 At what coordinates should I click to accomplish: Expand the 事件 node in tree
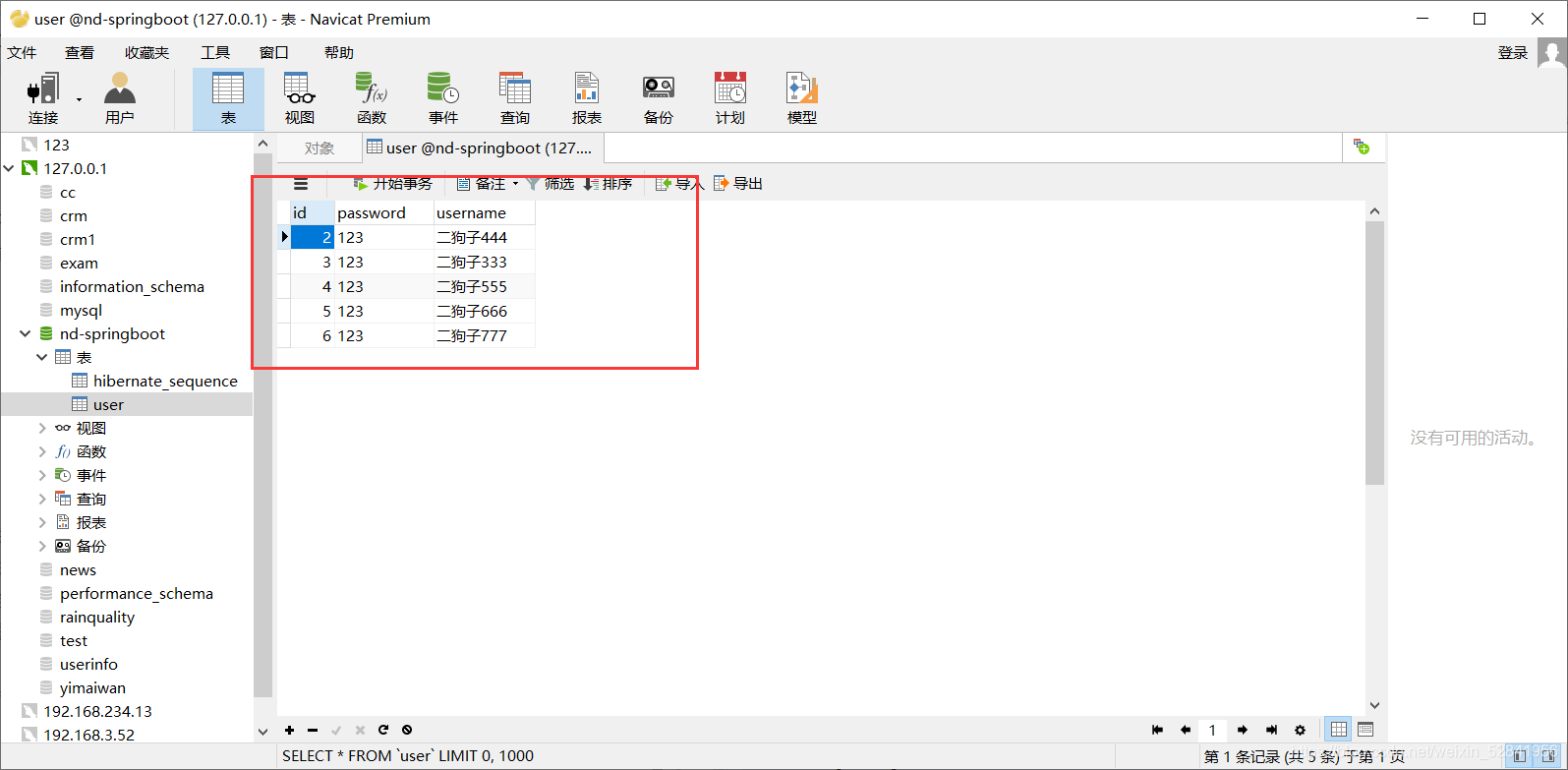[41, 475]
